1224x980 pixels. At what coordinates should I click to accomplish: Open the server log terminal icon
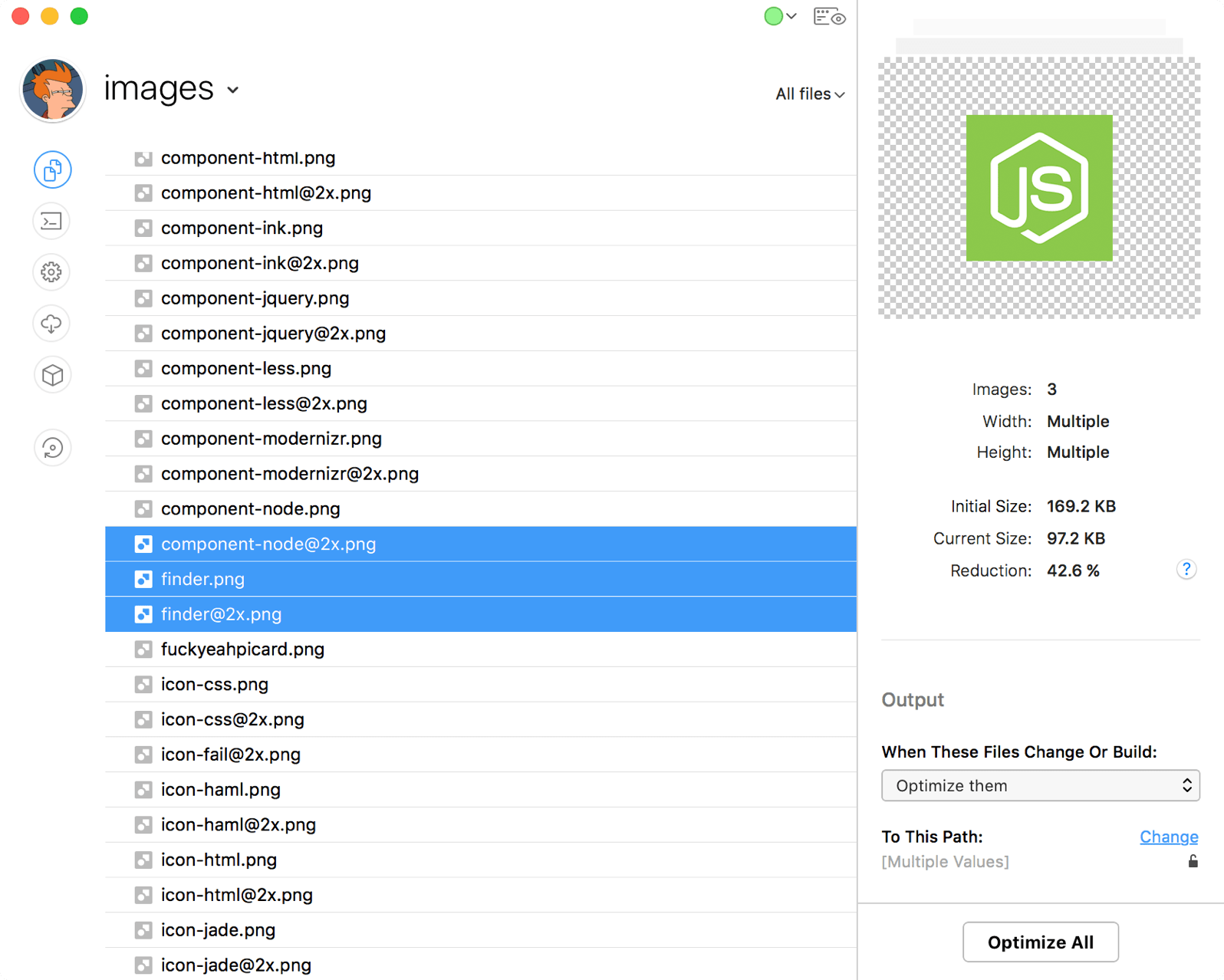pyautogui.click(x=52, y=222)
